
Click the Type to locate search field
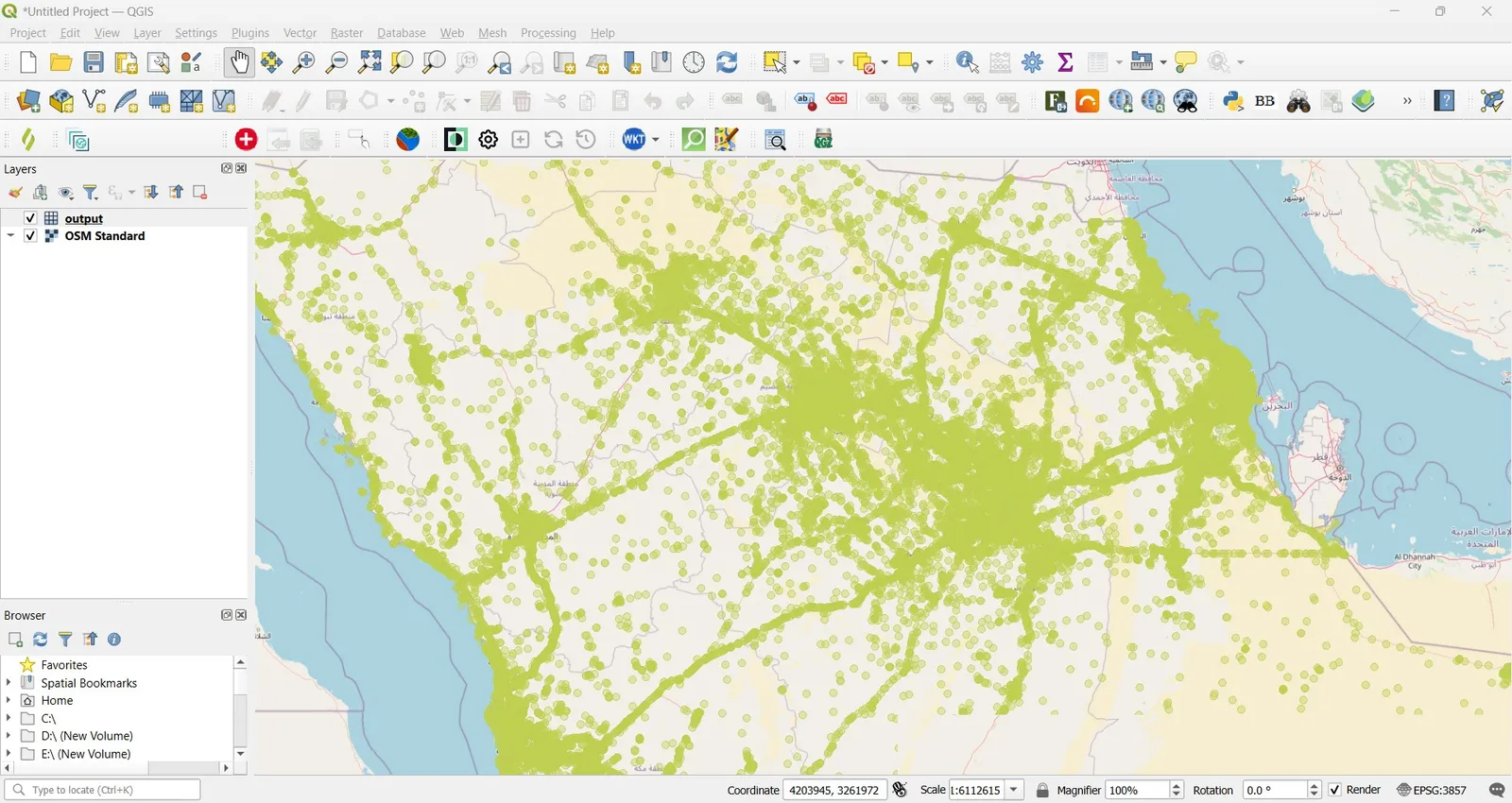[102, 790]
